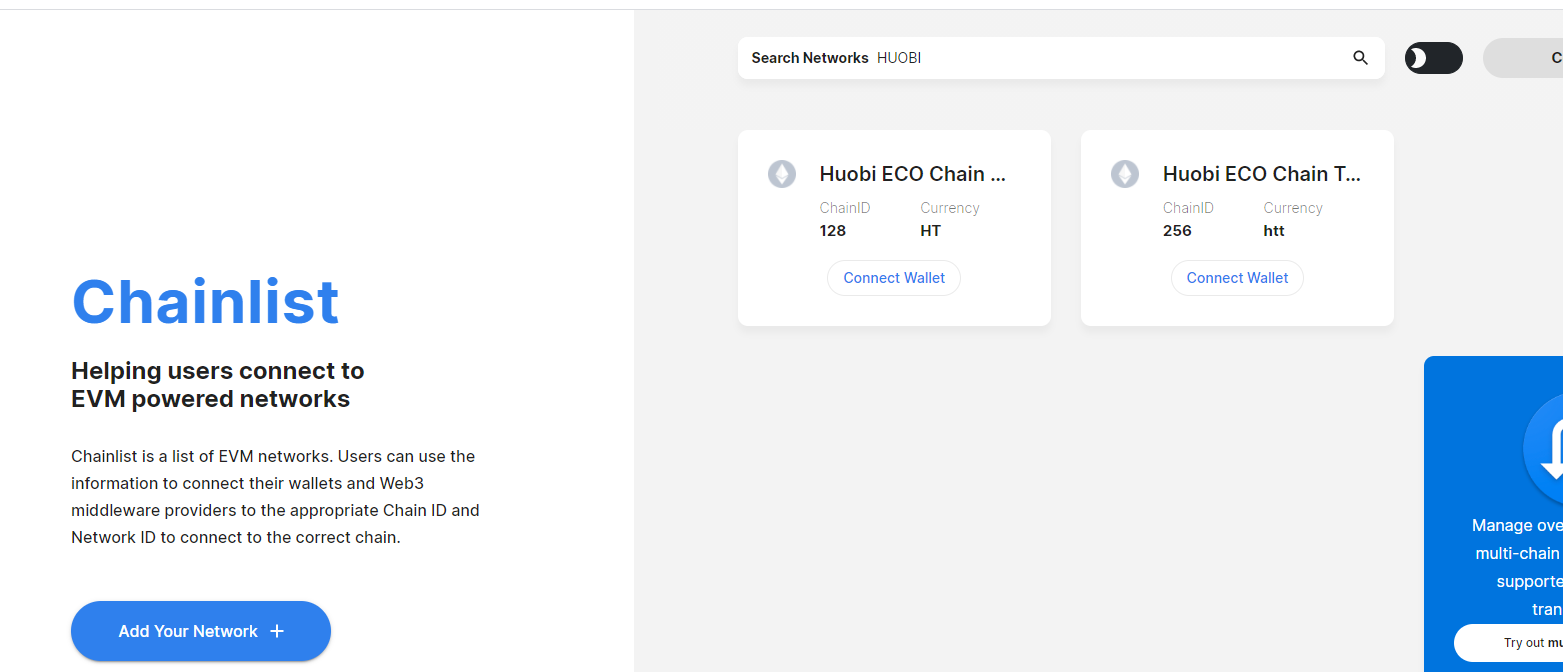This screenshot has width=1563, height=672.
Task: Select the HUOBI search query text
Action: point(899,57)
